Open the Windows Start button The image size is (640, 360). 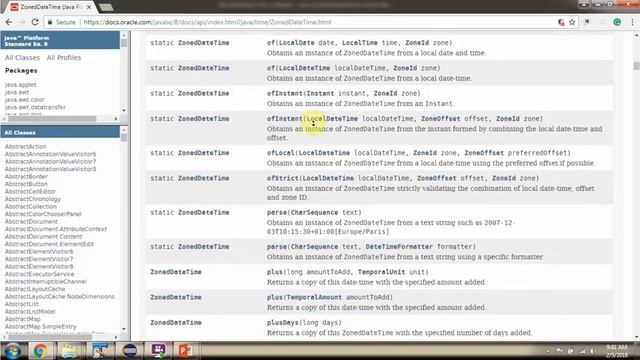[13, 351]
